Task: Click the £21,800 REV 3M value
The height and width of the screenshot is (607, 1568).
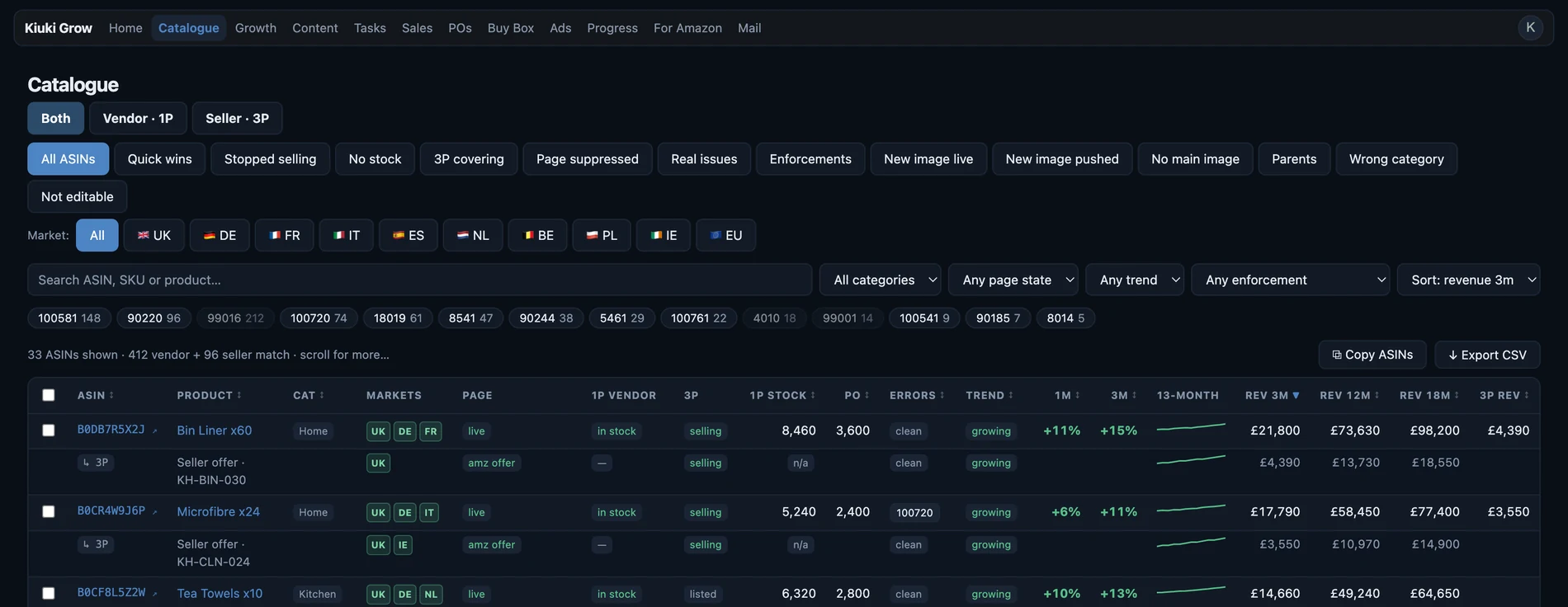Action: coord(1275,431)
